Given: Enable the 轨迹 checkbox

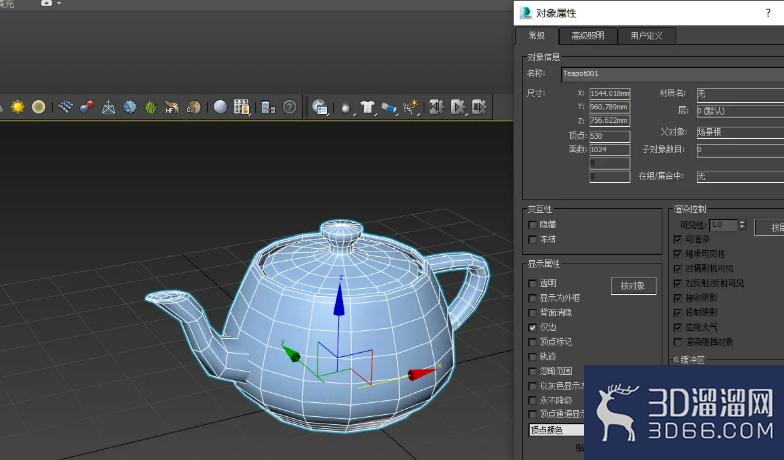Looking at the screenshot, I should [x=532, y=356].
